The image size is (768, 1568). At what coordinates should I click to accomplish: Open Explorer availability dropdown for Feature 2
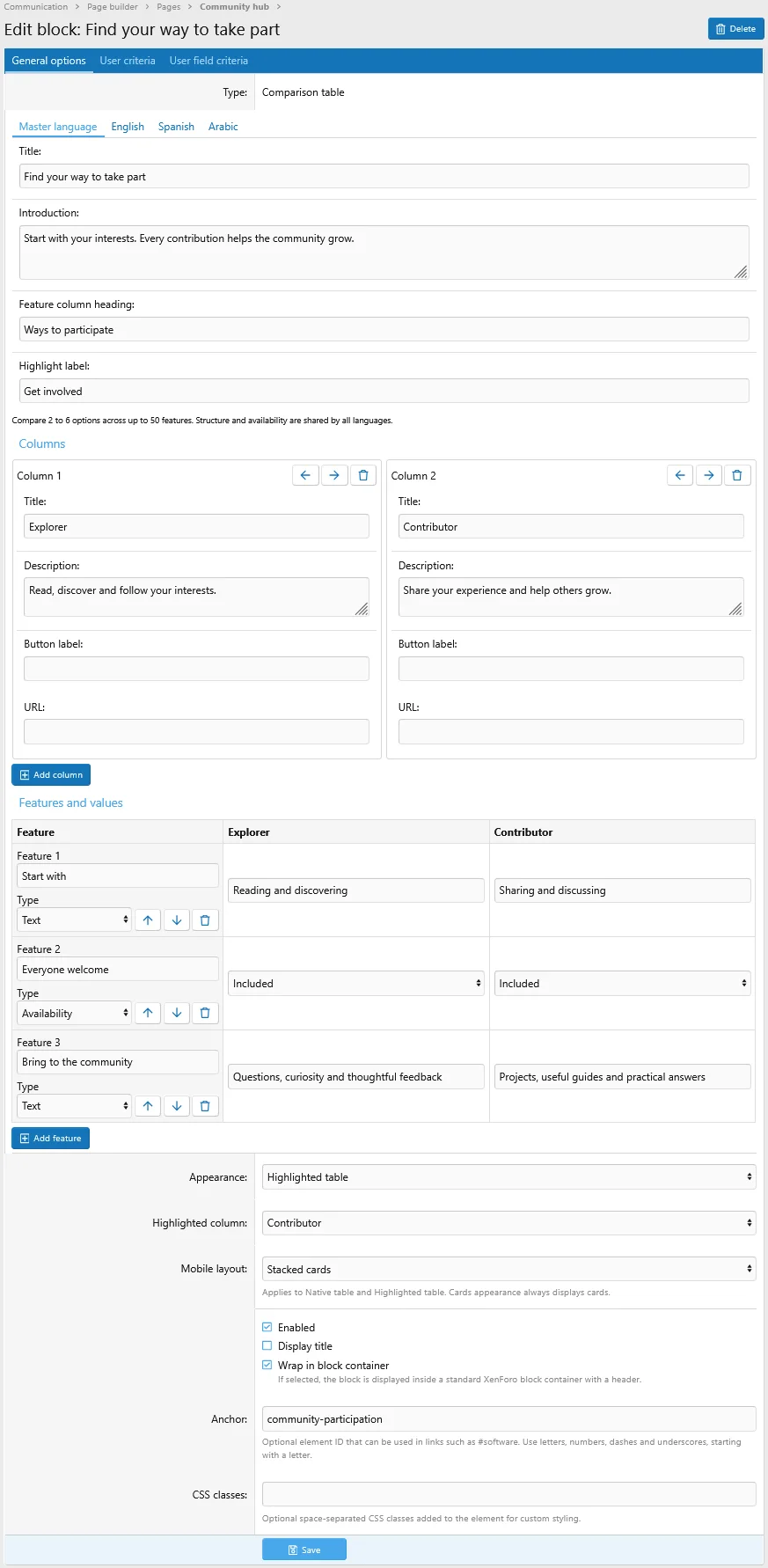pyautogui.click(x=356, y=984)
